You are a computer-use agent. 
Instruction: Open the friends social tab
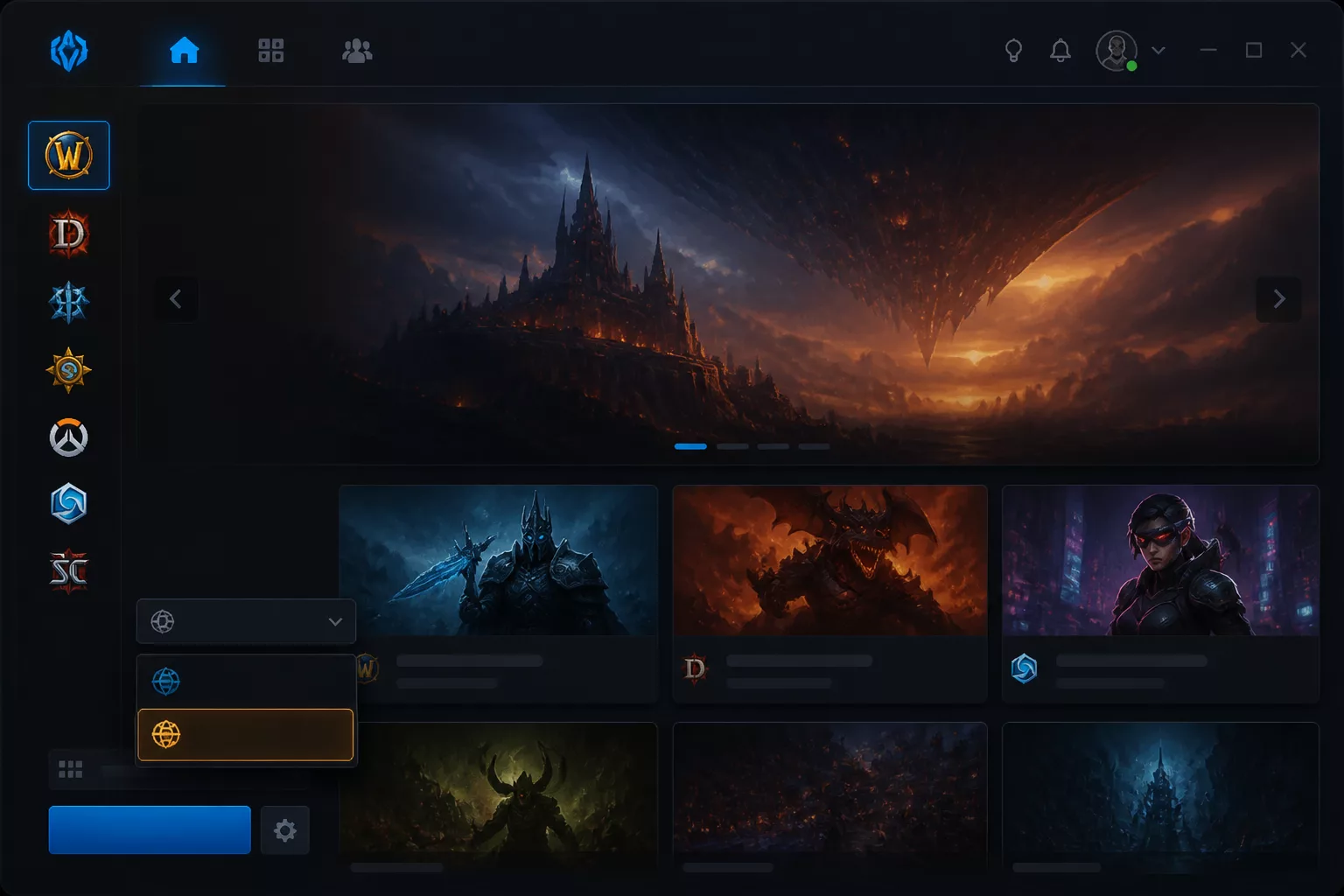(x=357, y=51)
